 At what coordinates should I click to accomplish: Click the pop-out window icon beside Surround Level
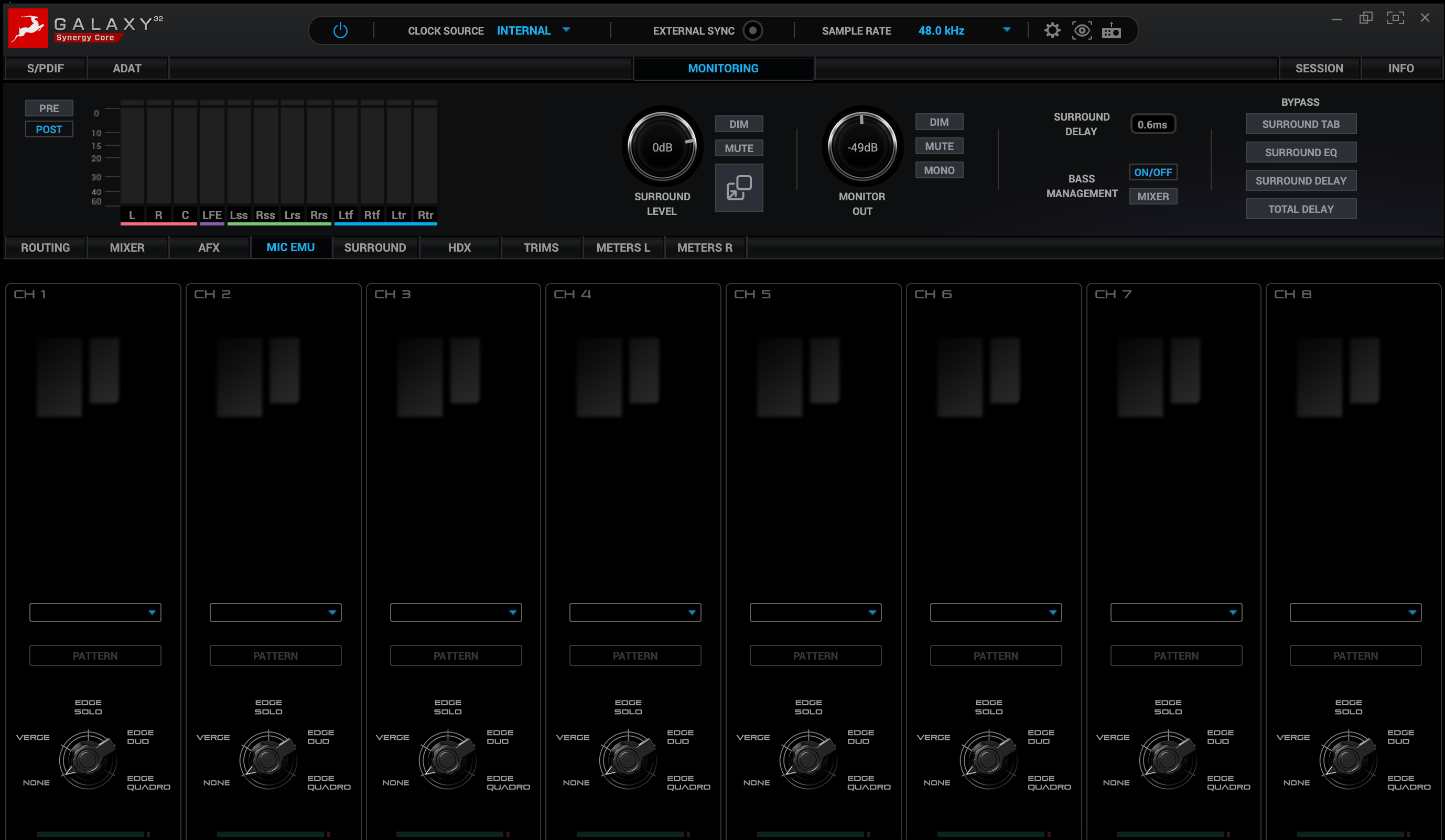pyautogui.click(x=739, y=188)
